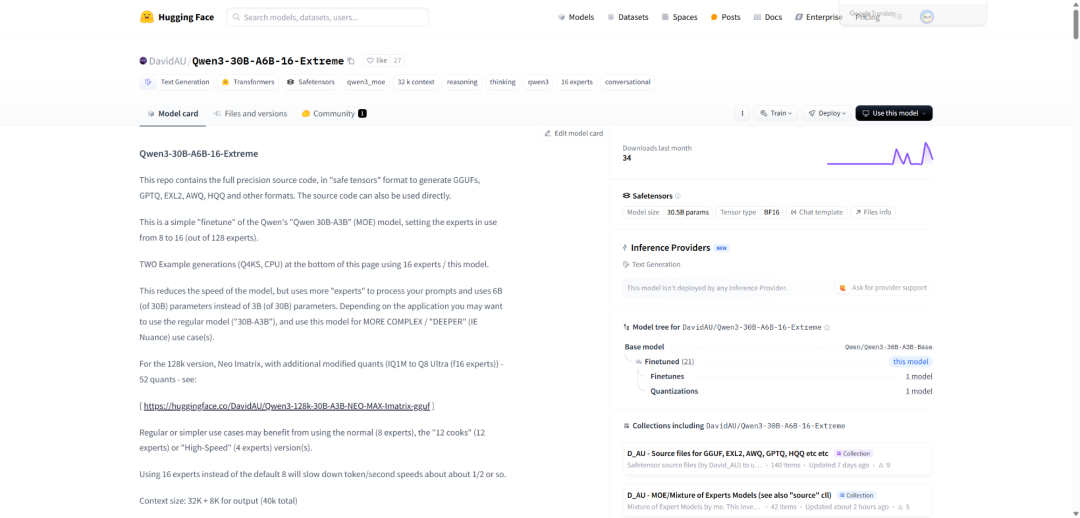Open Files info link

[x=873, y=212]
